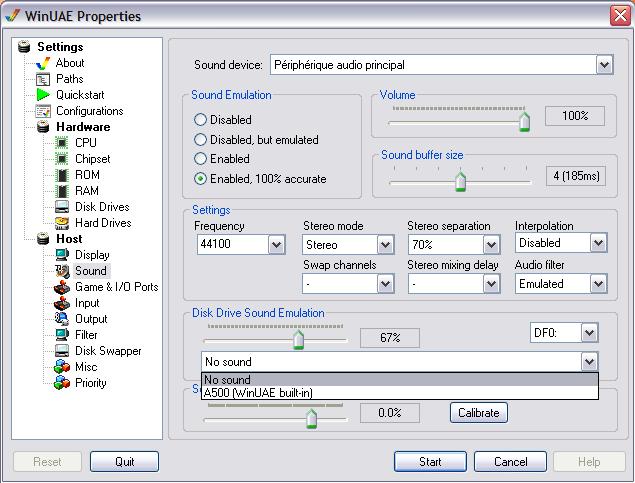Click the Hard Drives disk icon
The image size is (635, 483).
[62, 223]
